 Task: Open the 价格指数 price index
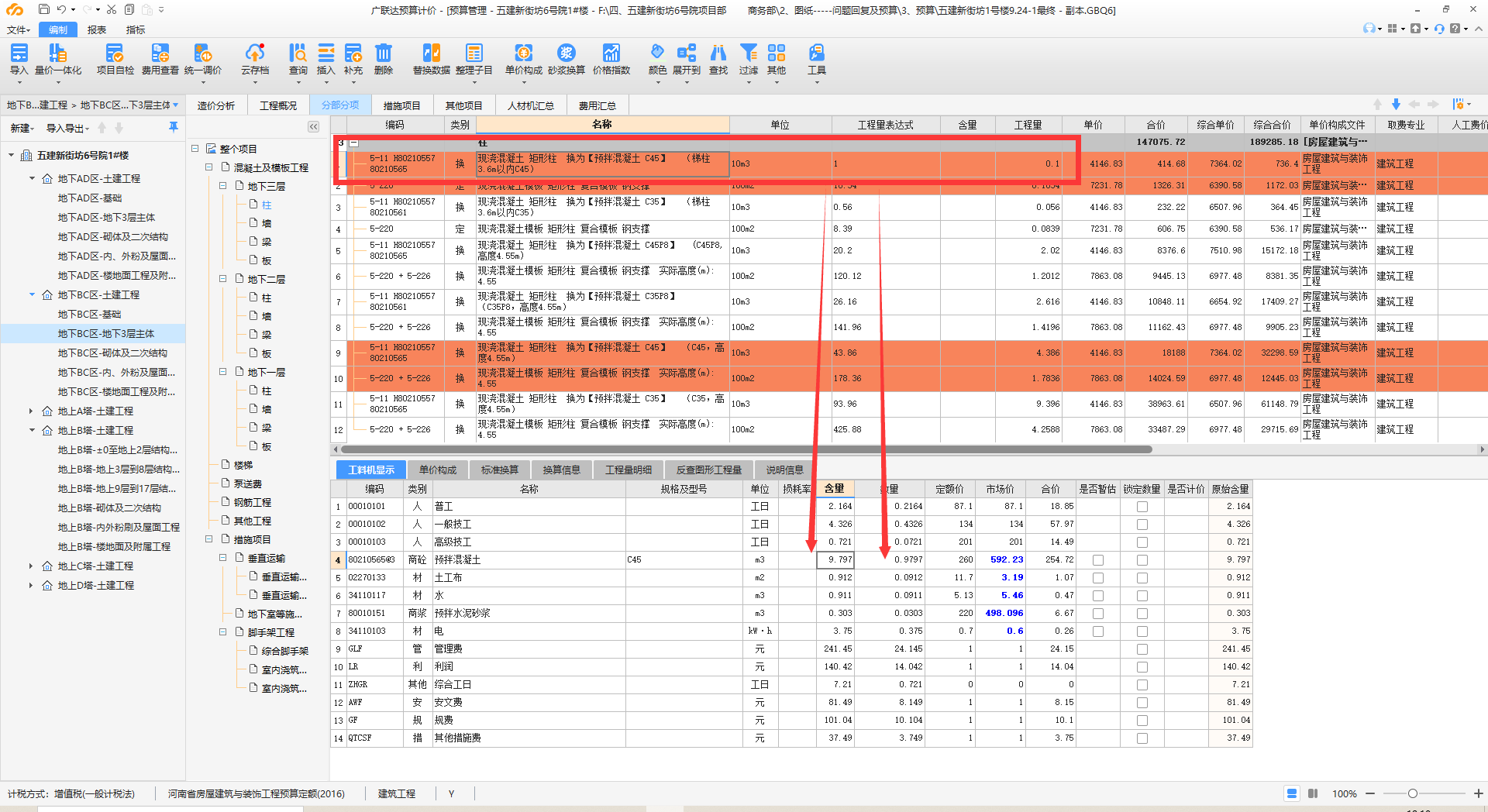click(611, 60)
